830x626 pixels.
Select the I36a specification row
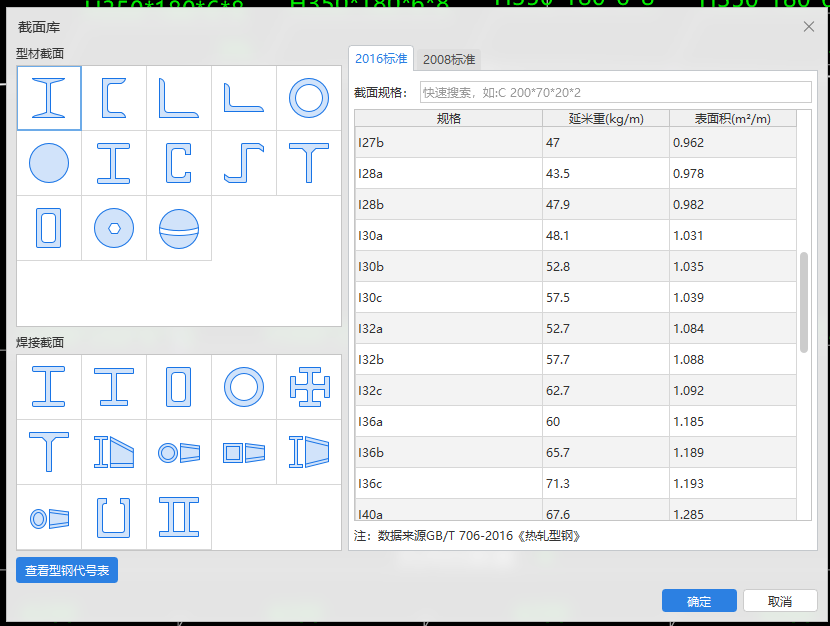click(575, 421)
